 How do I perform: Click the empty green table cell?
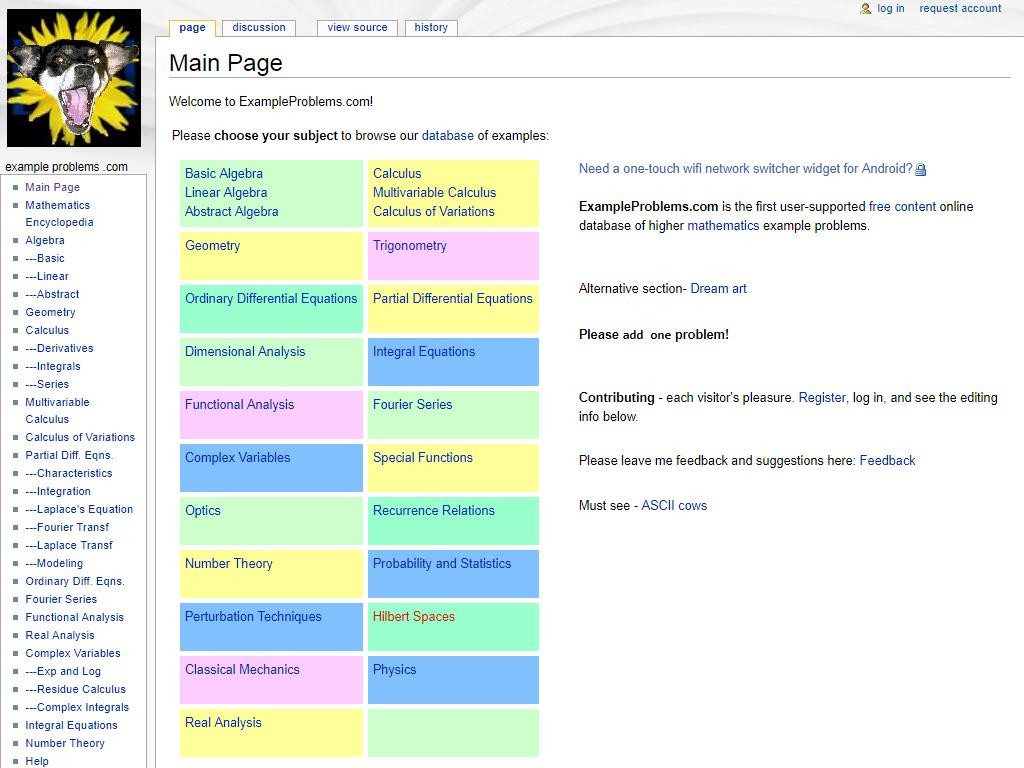(453, 732)
